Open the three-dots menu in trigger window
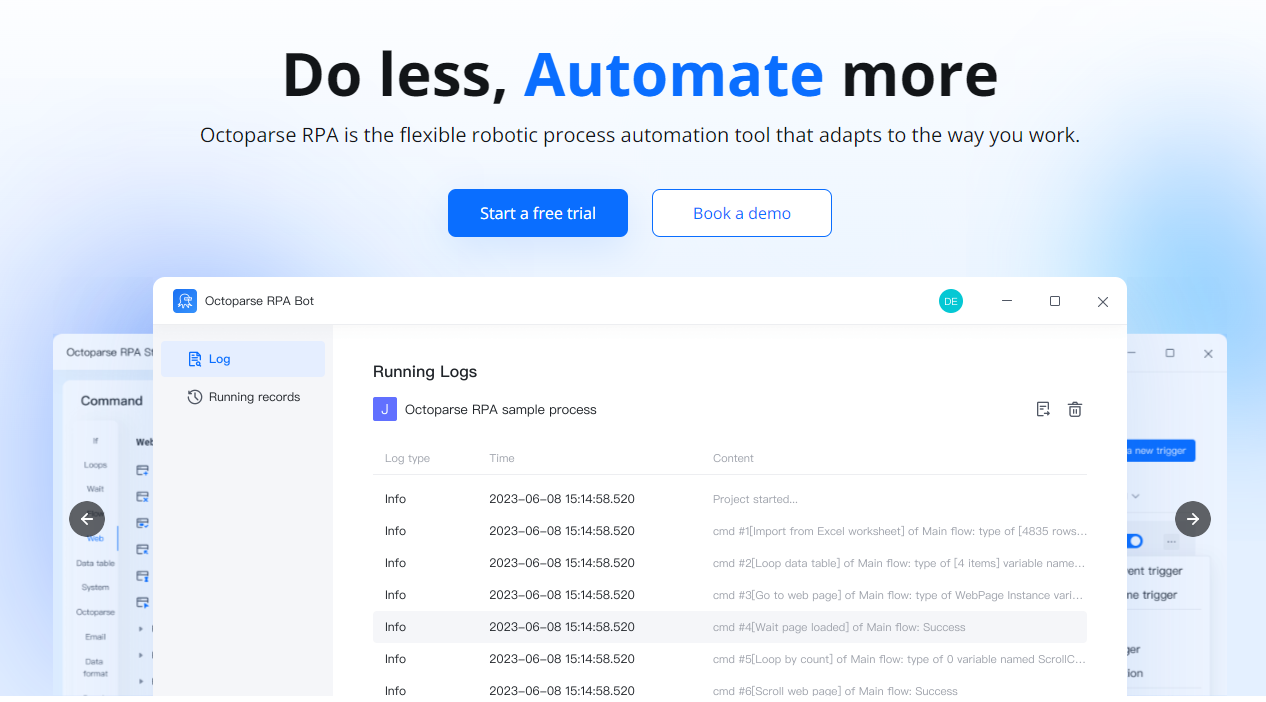This screenshot has width=1266, height=702. coord(1171,542)
